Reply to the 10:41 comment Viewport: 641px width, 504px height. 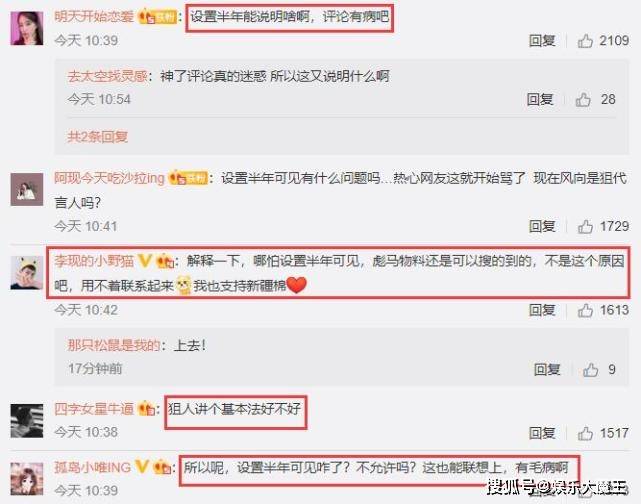[x=542, y=226]
